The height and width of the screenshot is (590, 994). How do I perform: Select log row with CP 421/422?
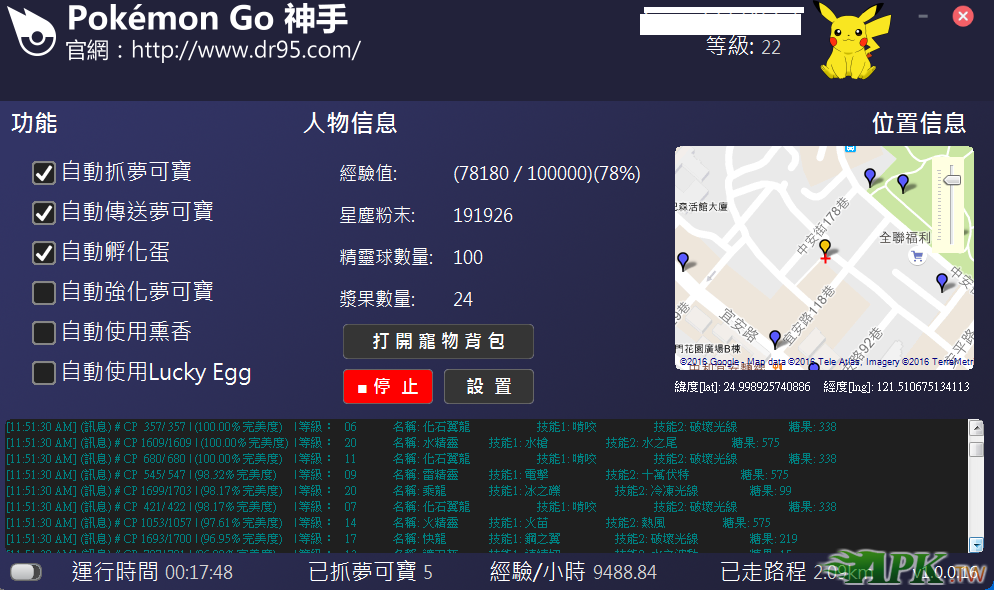(422, 506)
